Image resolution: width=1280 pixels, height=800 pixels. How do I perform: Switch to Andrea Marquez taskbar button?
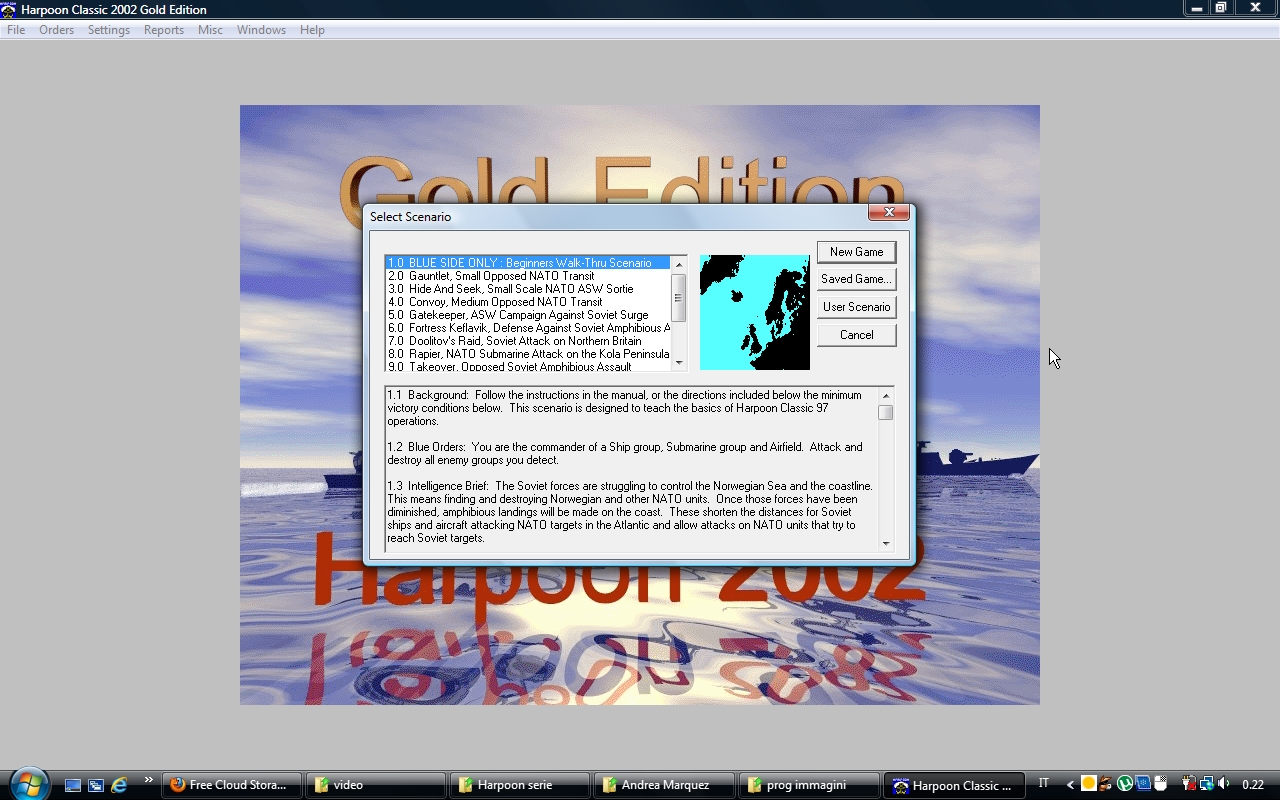664,785
